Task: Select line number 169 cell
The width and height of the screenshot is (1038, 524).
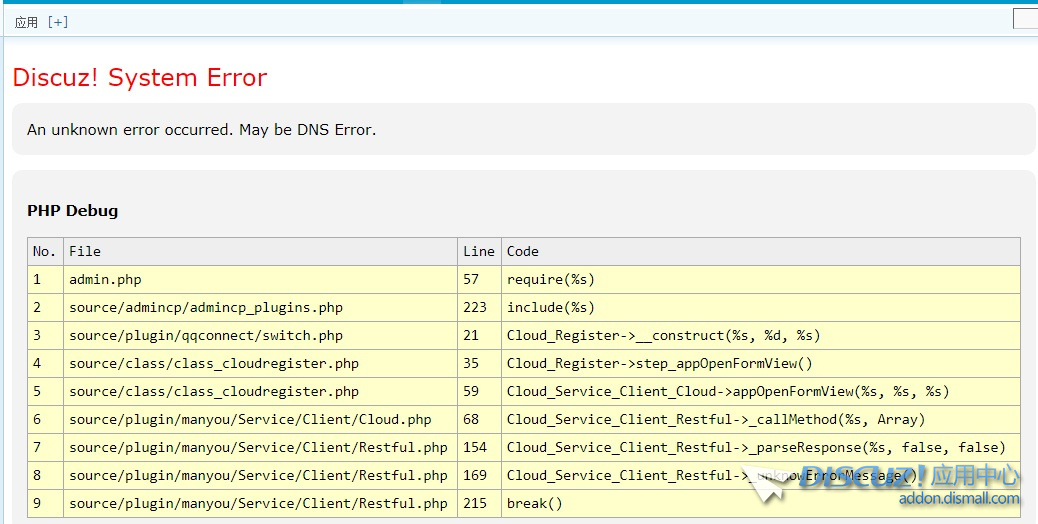Action: click(479, 476)
